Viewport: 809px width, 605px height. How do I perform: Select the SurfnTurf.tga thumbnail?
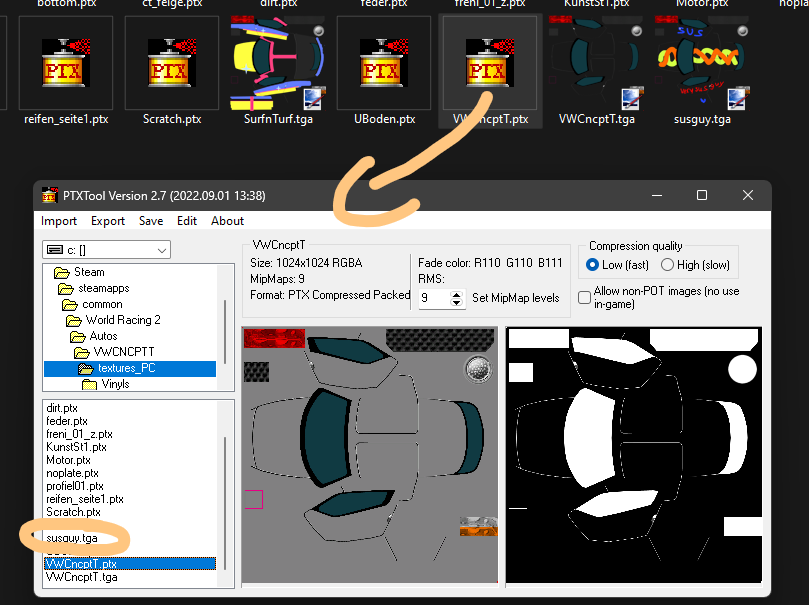[278, 62]
